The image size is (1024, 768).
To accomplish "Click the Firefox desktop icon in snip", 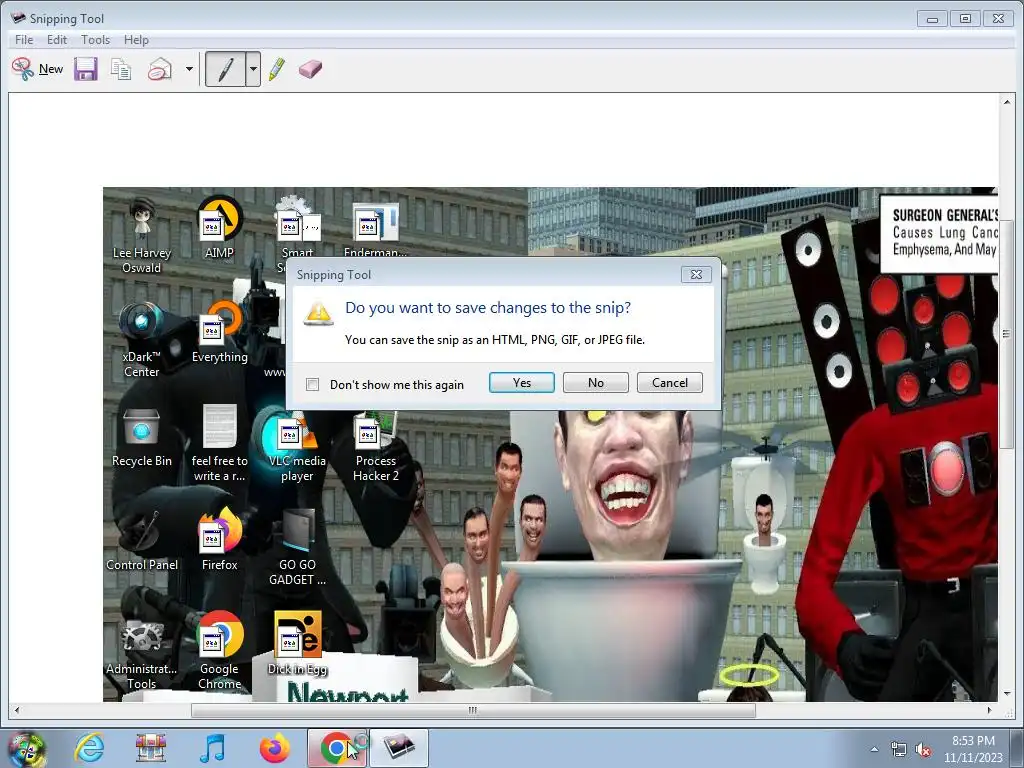I will [219, 541].
